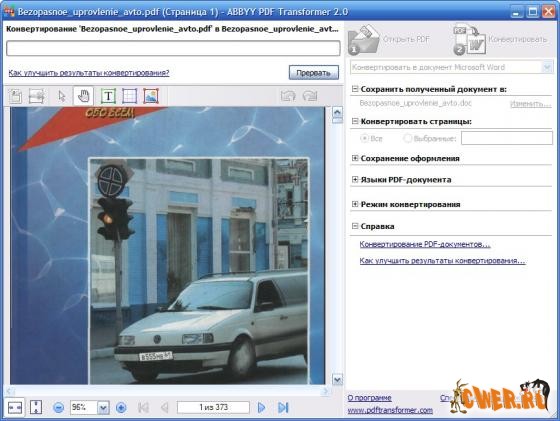Open the zoom percentage dropdown
The width and height of the screenshot is (560, 421).
[103, 408]
